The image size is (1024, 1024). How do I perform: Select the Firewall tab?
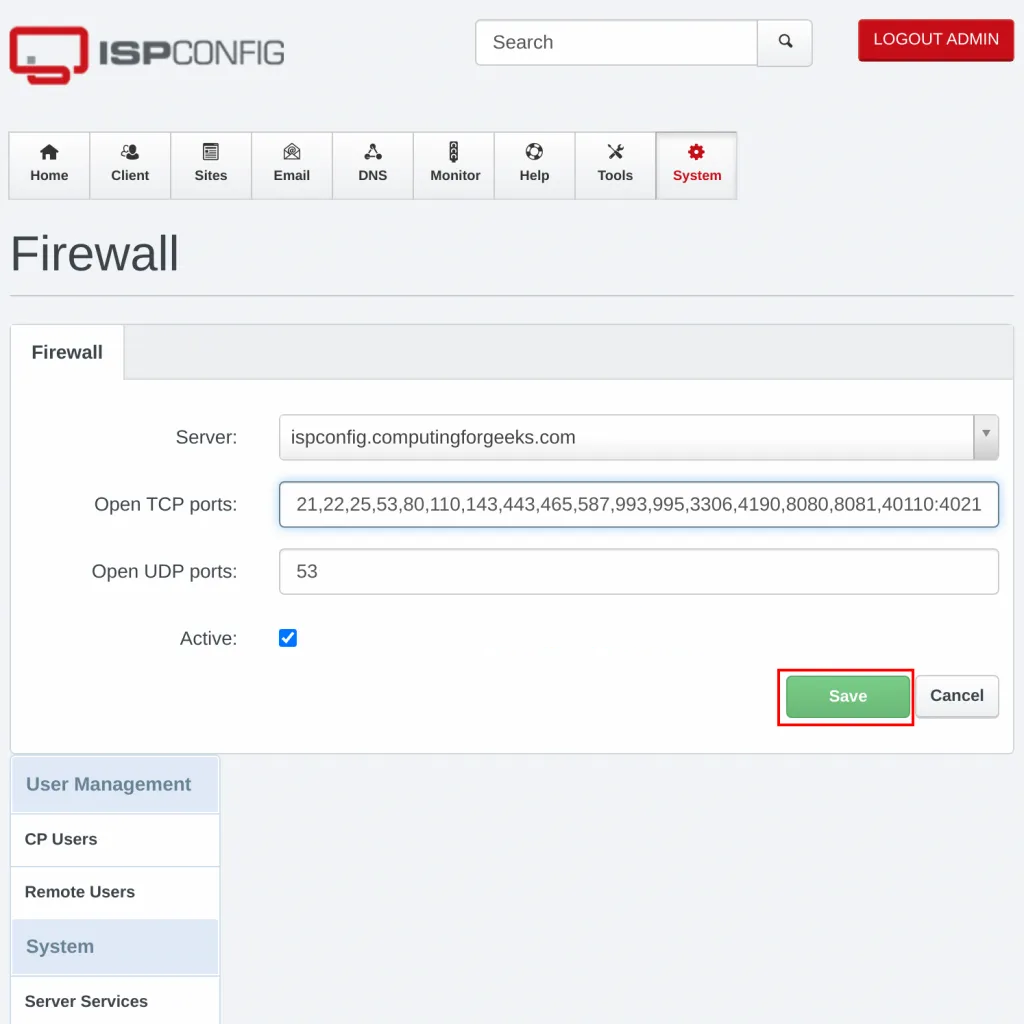(67, 352)
